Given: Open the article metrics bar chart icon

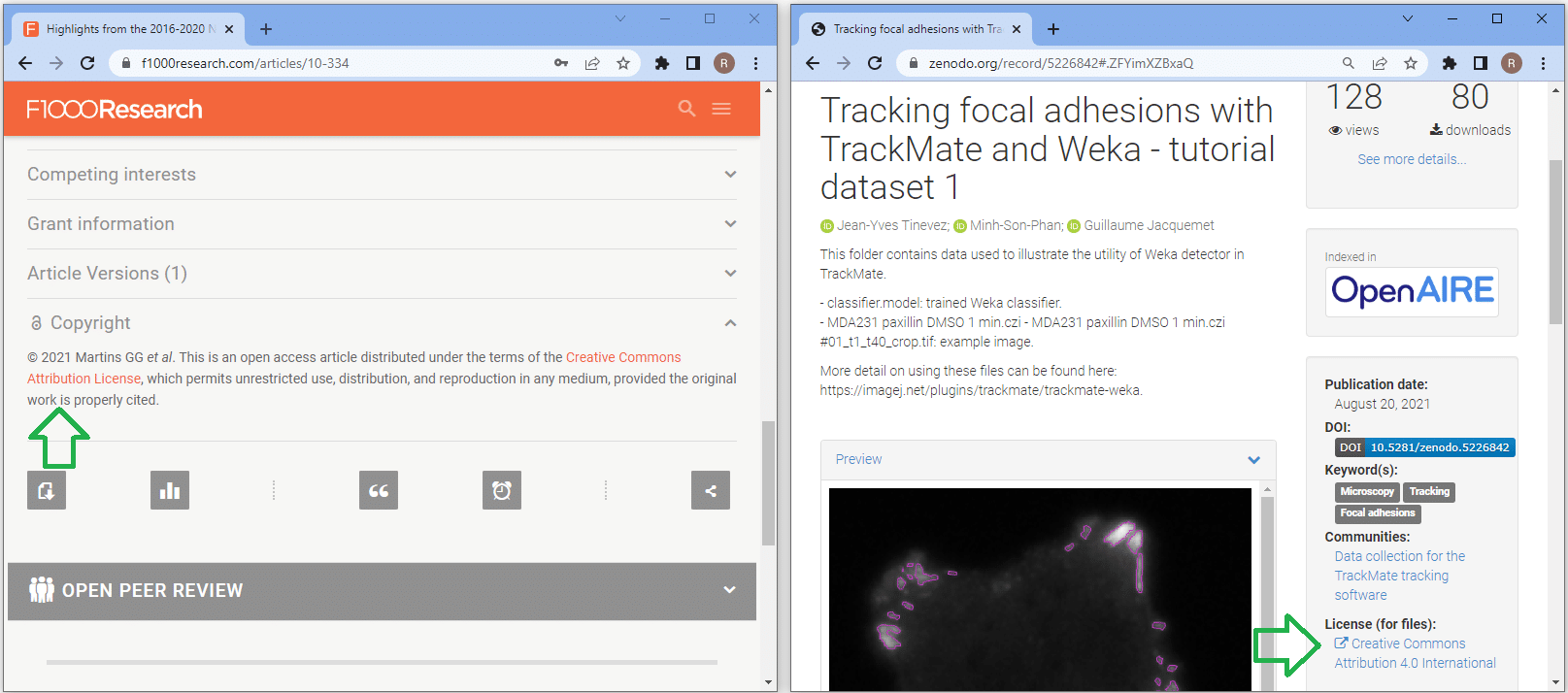Looking at the screenshot, I should tap(170, 490).
